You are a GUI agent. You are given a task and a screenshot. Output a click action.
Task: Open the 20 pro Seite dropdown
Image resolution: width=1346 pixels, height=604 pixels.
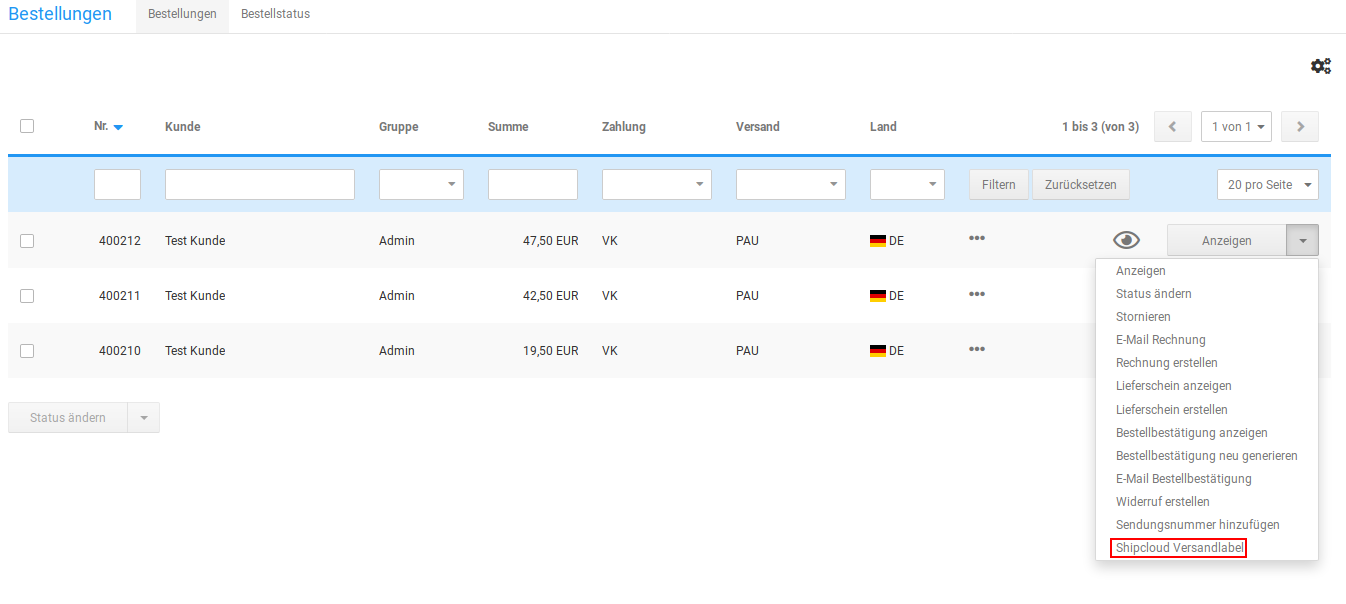click(x=1267, y=185)
